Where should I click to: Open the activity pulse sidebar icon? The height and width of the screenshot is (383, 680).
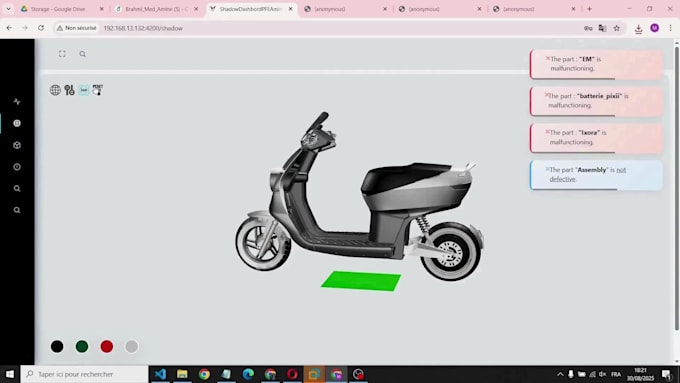17,101
